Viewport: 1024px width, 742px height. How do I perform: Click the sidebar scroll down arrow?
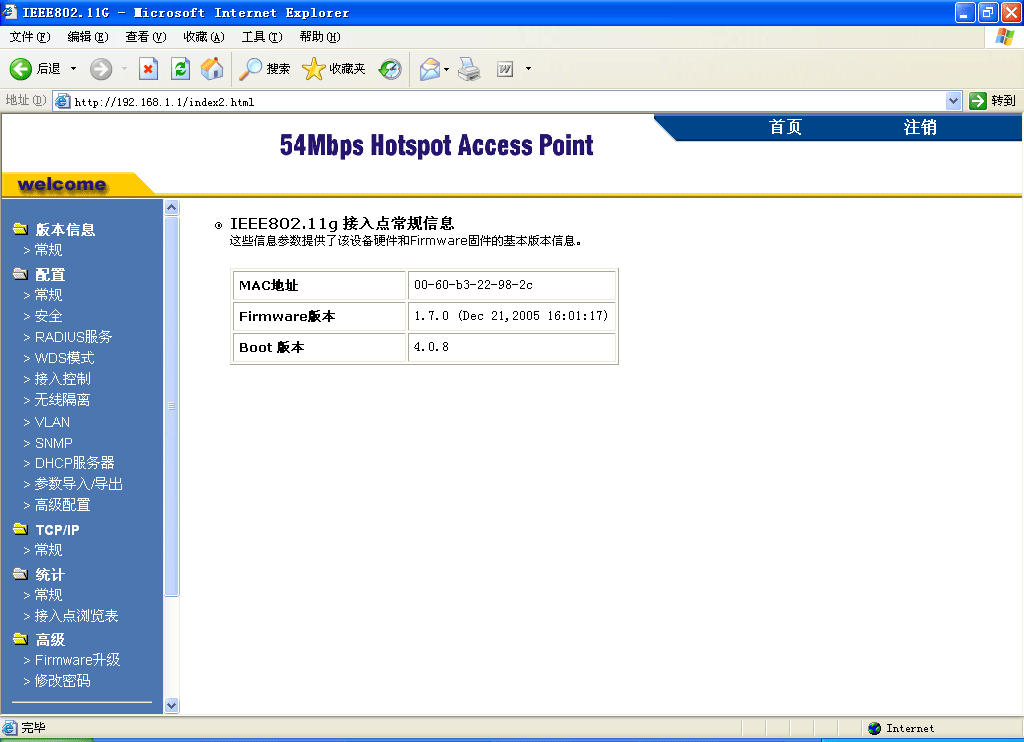[171, 705]
